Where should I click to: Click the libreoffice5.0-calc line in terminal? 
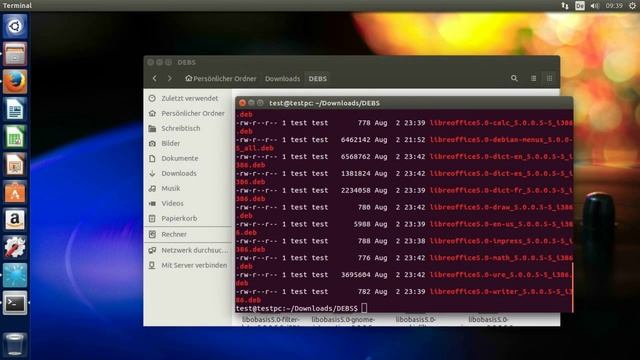tap(404, 123)
